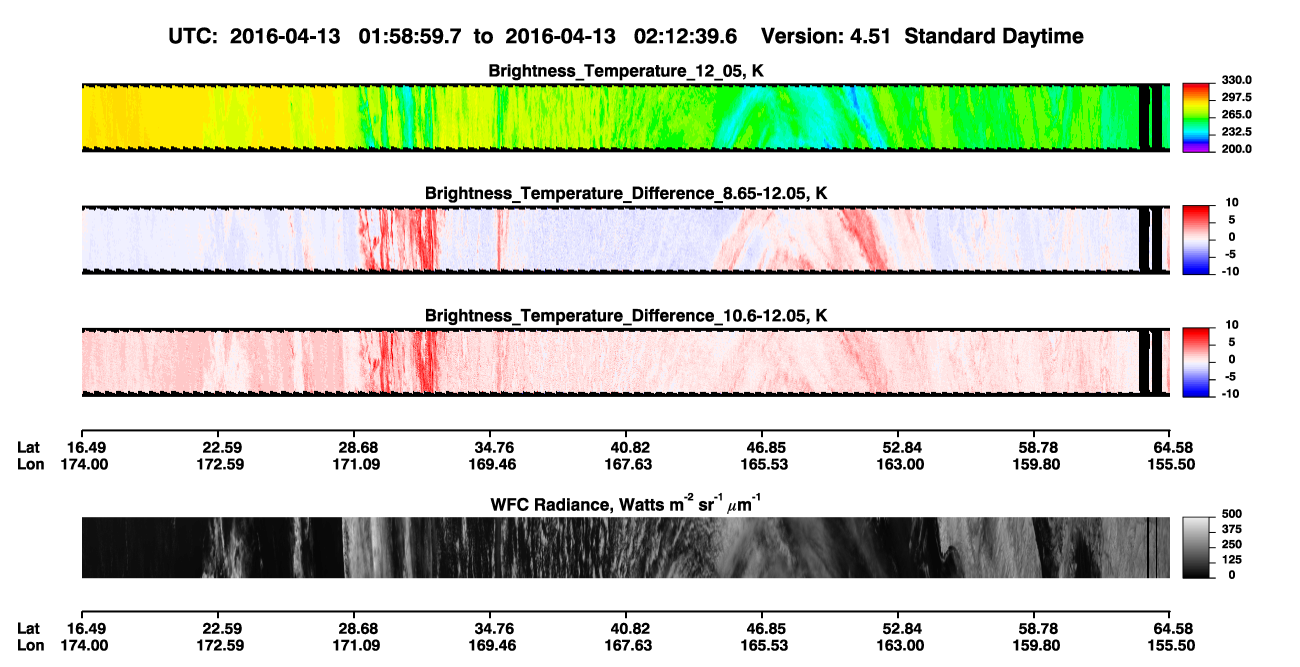
Task: Click the '125' tick on the WFC colorbar
Action: pyautogui.click(x=1231, y=559)
